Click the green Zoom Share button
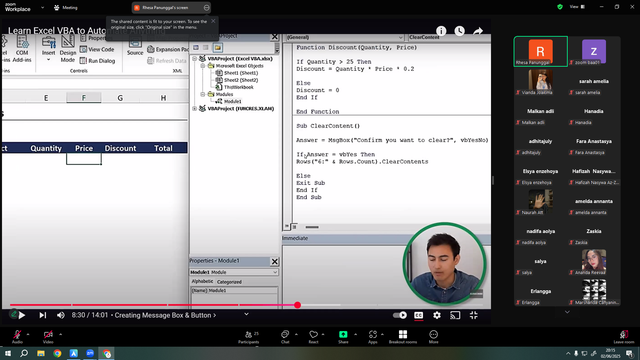 pyautogui.click(x=343, y=336)
